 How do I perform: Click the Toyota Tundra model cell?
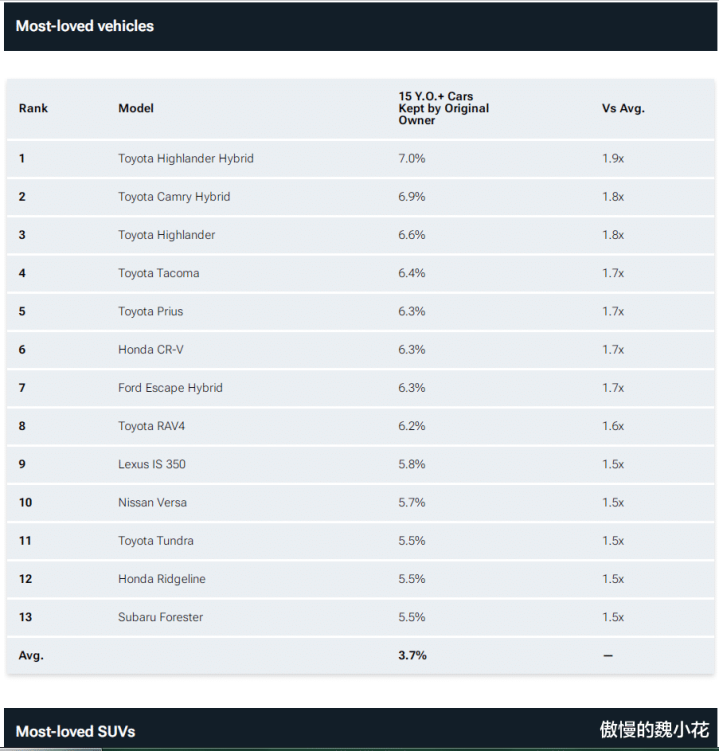pos(156,541)
